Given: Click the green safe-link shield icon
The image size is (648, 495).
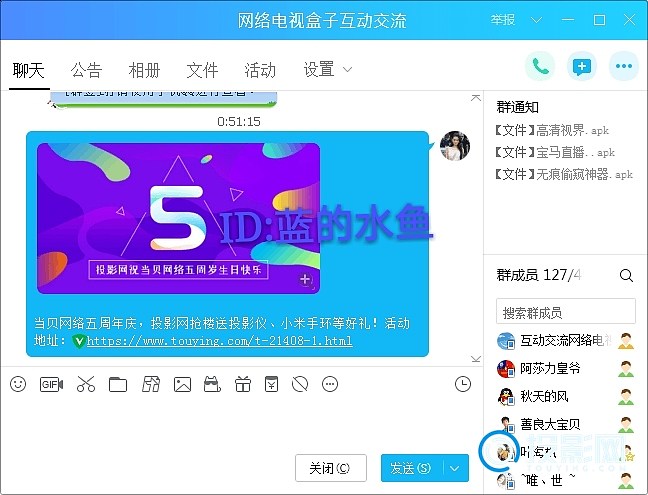Looking at the screenshot, I should click(x=79, y=341).
